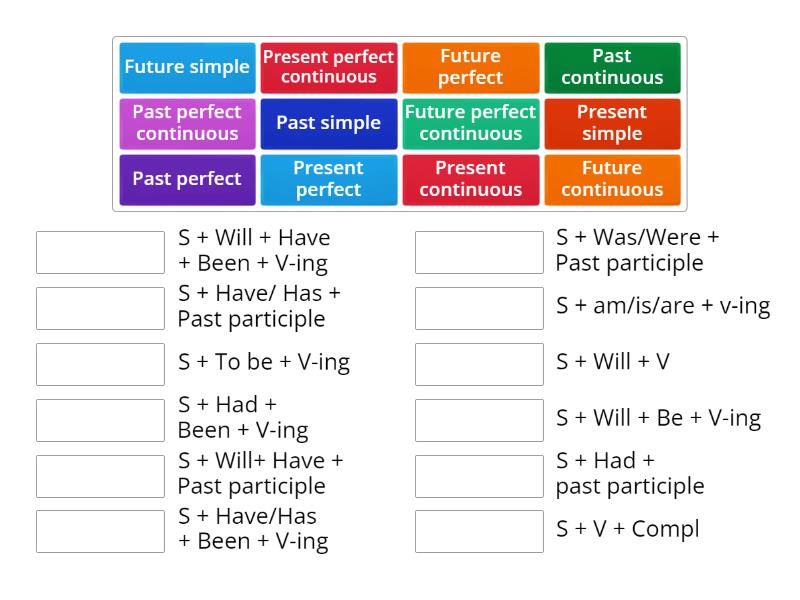Pick the Past perfect continuous tile
The width and height of the screenshot is (800, 600).
187,123
